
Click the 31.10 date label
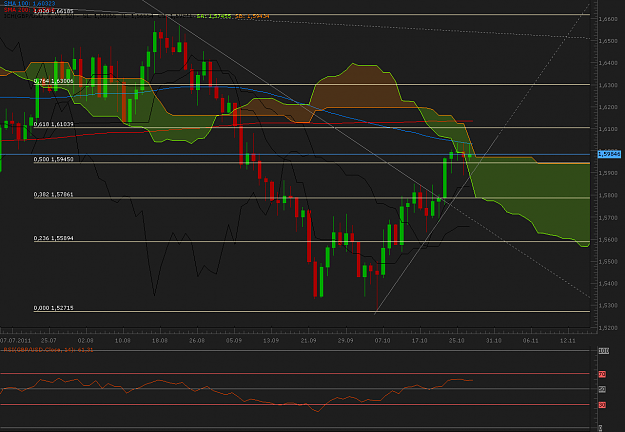click(494, 341)
